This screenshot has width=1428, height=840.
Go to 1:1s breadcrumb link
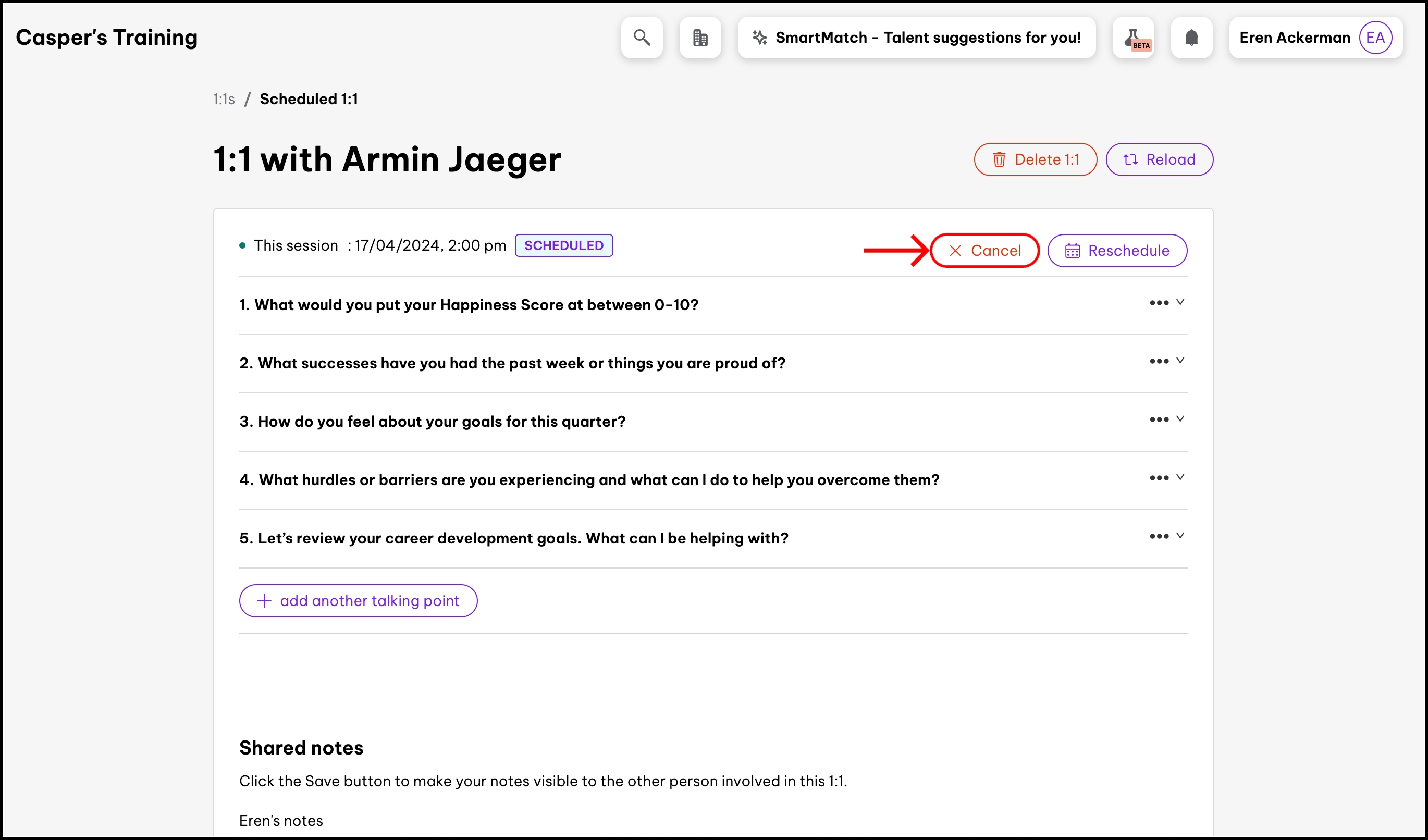click(x=224, y=99)
